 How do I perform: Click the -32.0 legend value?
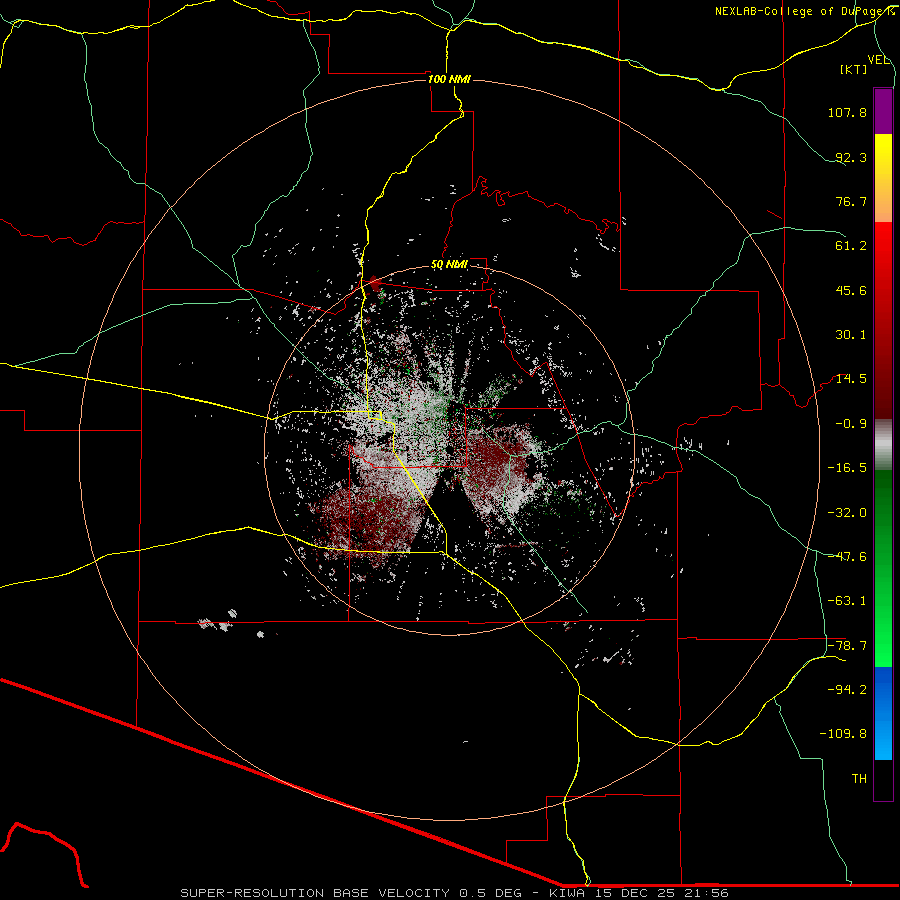coord(847,512)
